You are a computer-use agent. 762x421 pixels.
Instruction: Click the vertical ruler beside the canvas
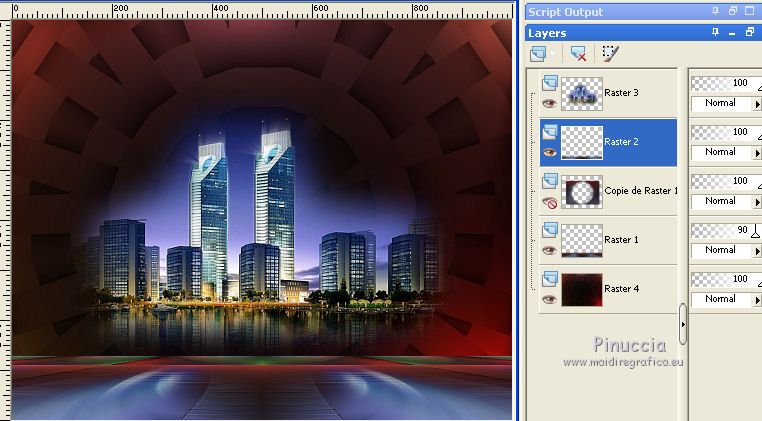5,220
